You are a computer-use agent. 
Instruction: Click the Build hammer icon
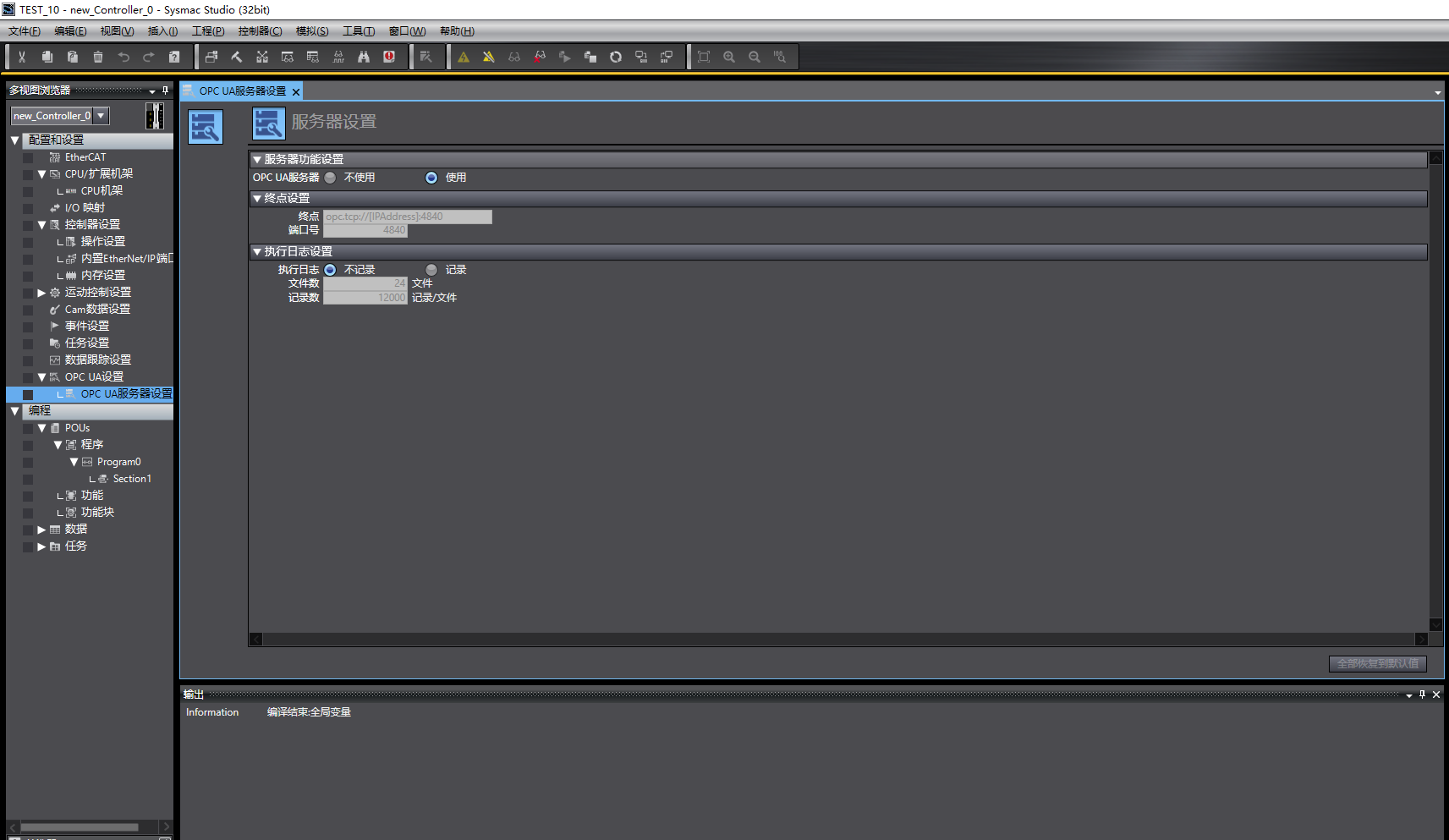tap(237, 57)
